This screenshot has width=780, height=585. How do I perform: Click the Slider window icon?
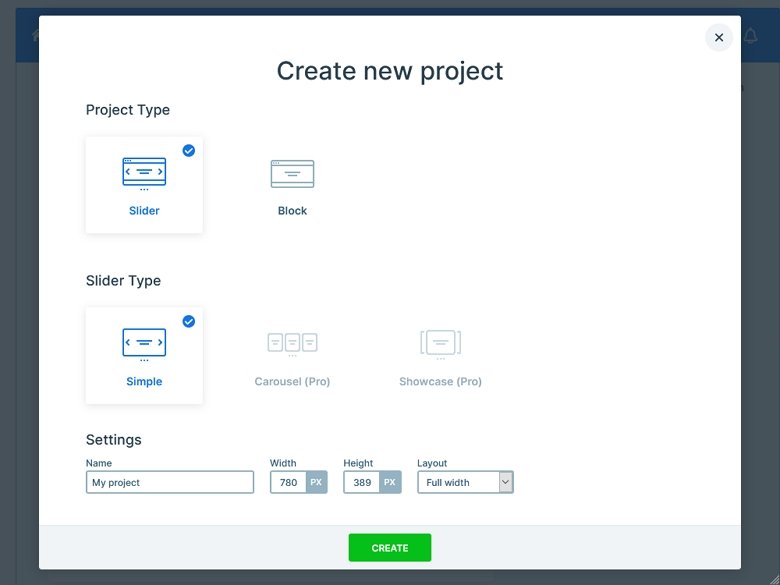(144, 174)
